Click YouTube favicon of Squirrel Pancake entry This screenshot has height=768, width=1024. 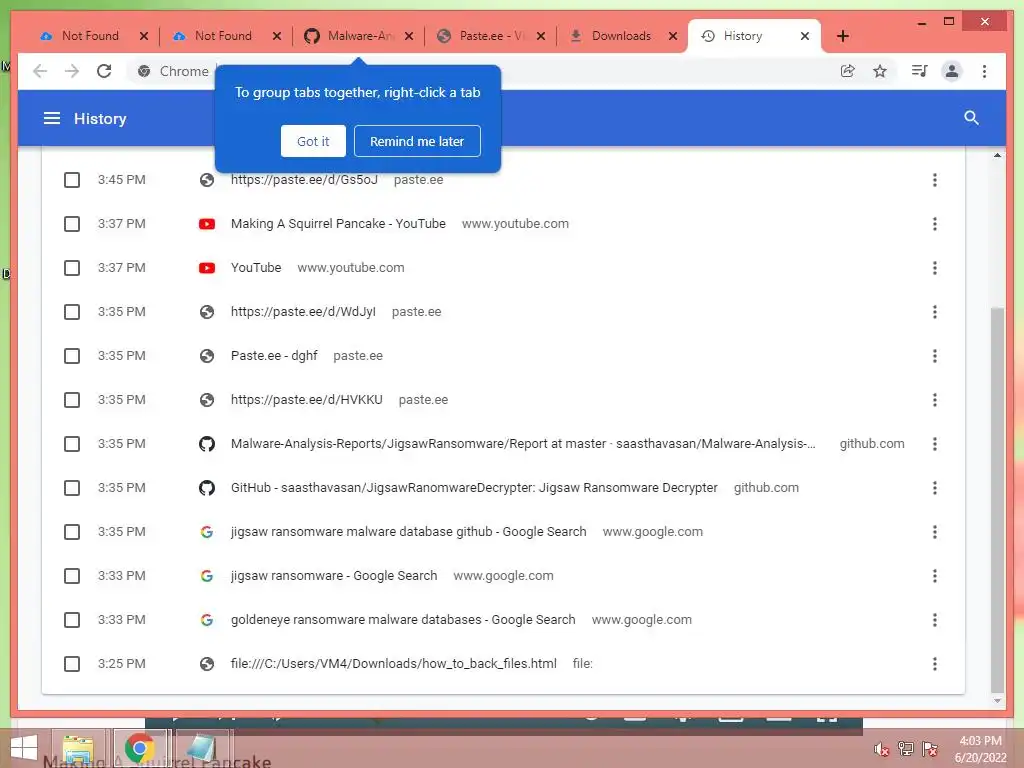(207, 224)
